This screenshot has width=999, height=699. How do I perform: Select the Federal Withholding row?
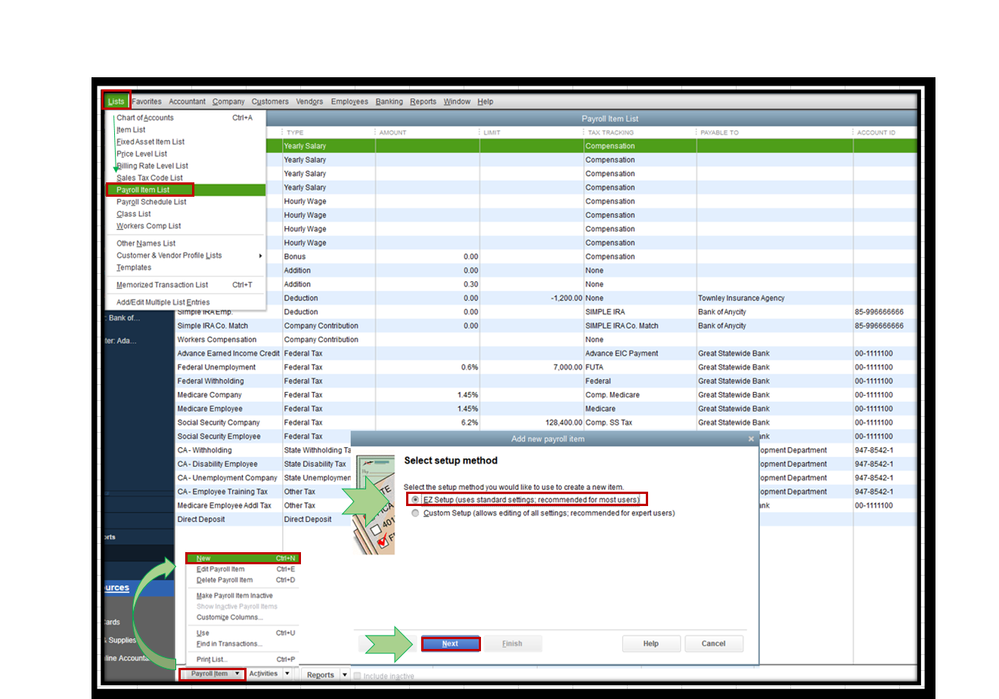coord(546,381)
